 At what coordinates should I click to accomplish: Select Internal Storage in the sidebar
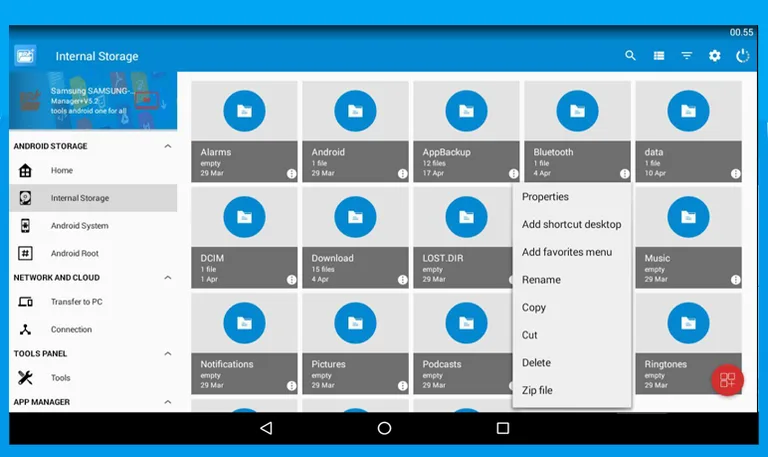point(93,198)
